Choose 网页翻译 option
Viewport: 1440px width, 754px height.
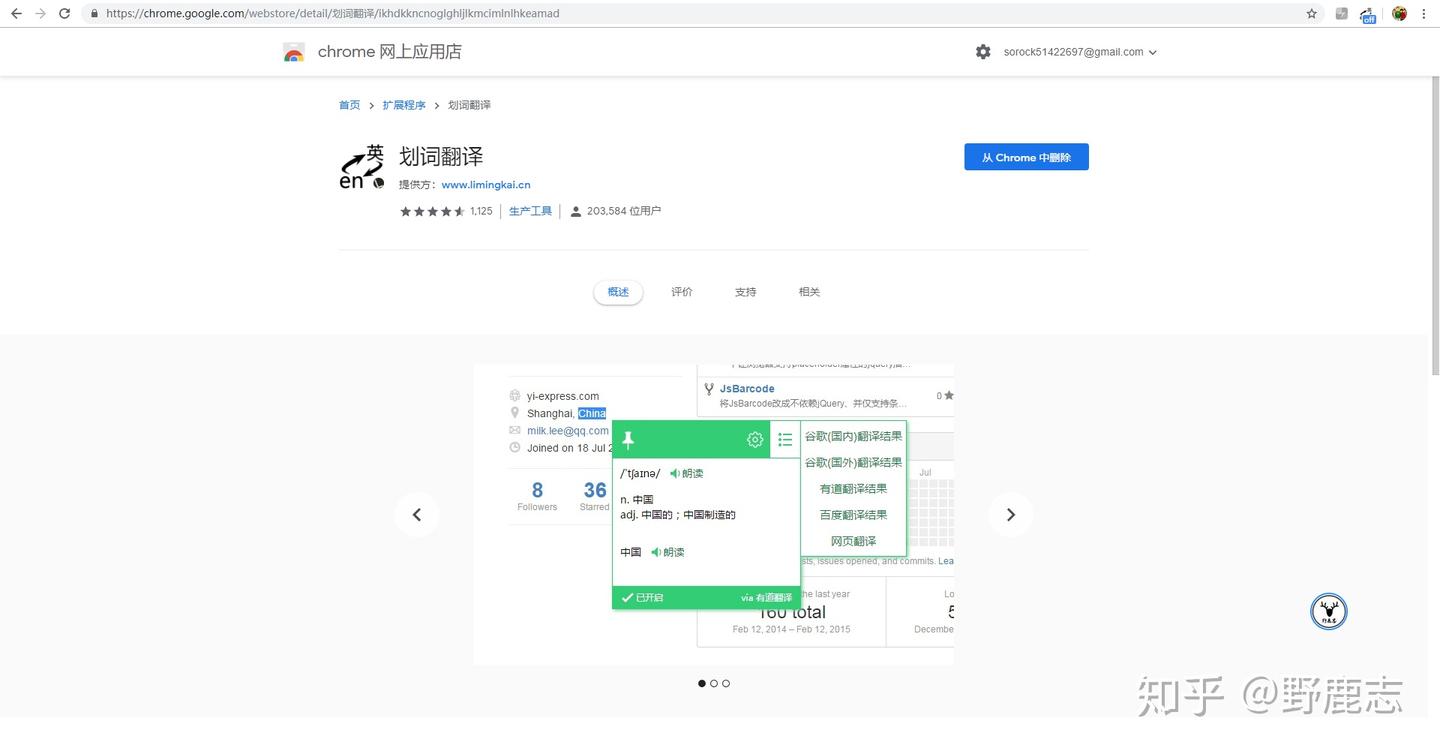coord(853,541)
